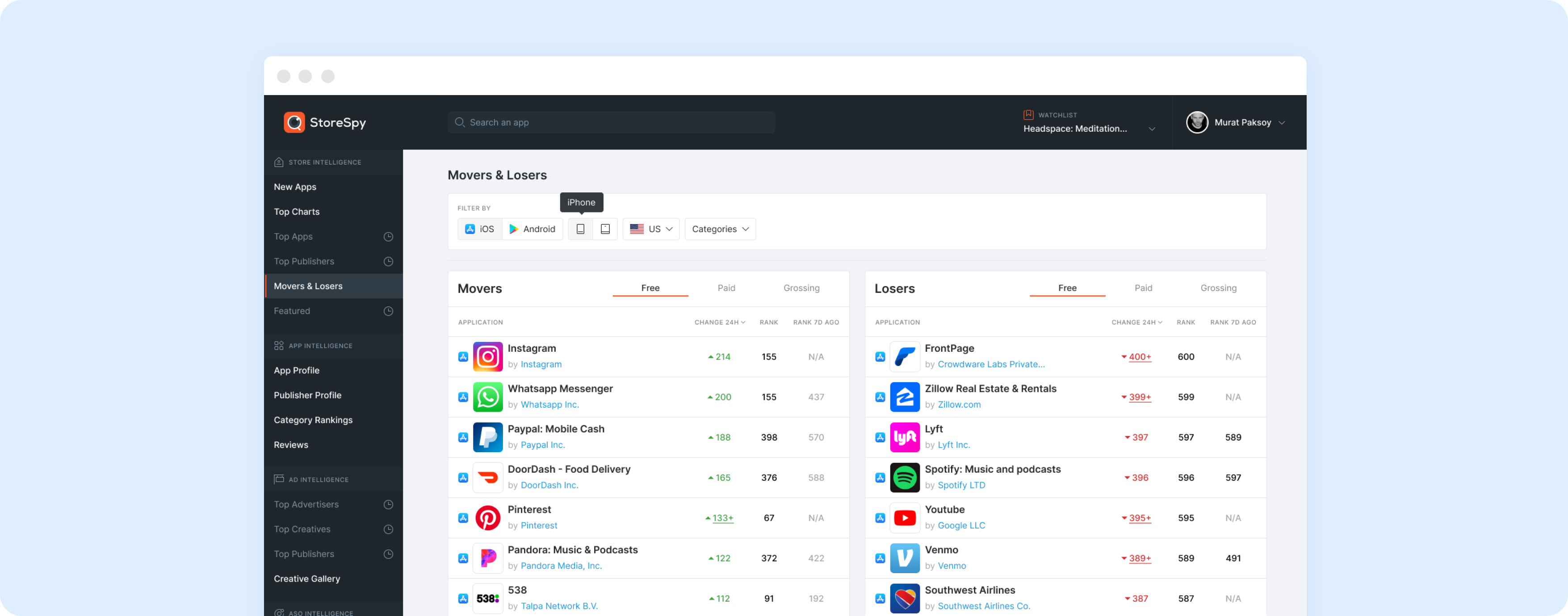This screenshot has width=1568, height=616.
Task: Click the Pandora app icon
Action: (x=487, y=558)
